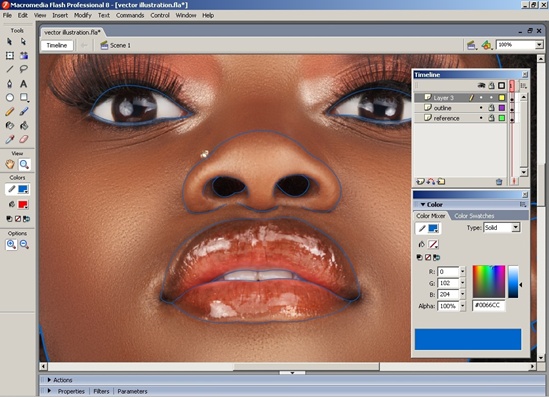Screen dimensions: 549x397
Task: Expand the Actions panel
Action: 49,380
